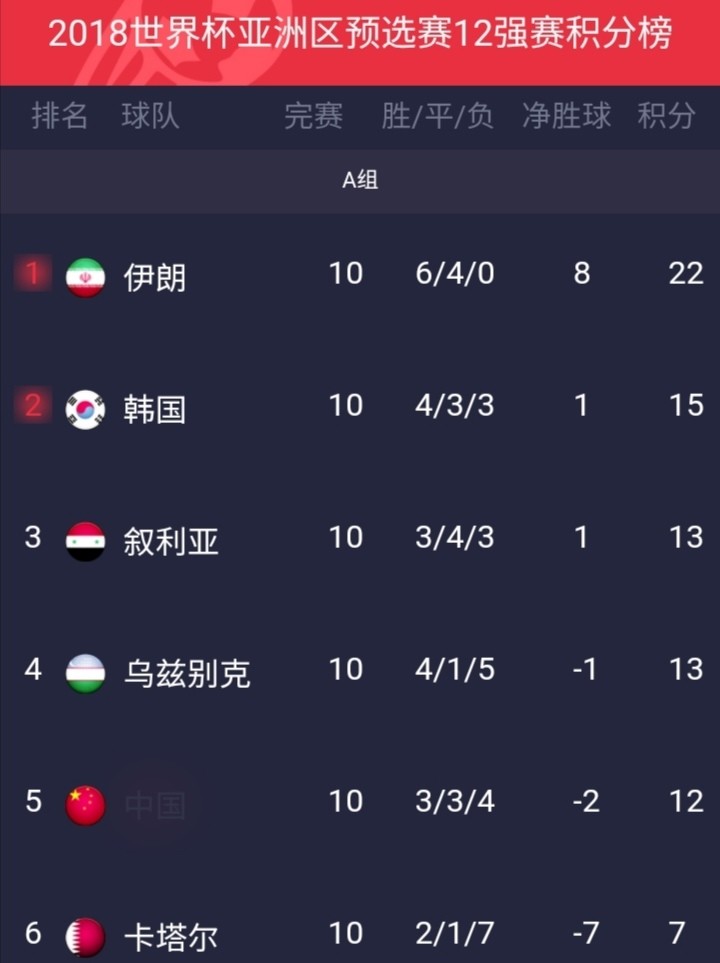Tap the 排名 column header

60,116
